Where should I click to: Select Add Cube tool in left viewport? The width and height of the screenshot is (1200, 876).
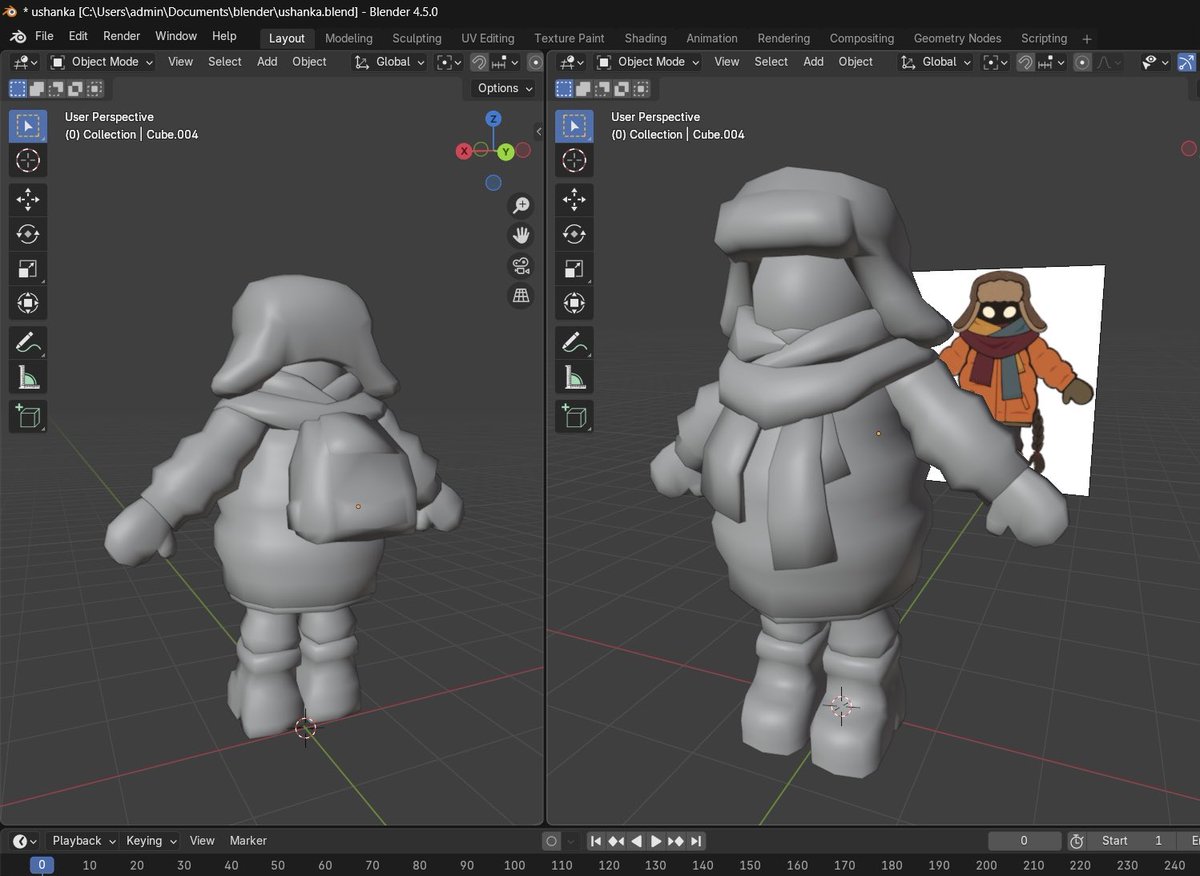pyautogui.click(x=28, y=416)
